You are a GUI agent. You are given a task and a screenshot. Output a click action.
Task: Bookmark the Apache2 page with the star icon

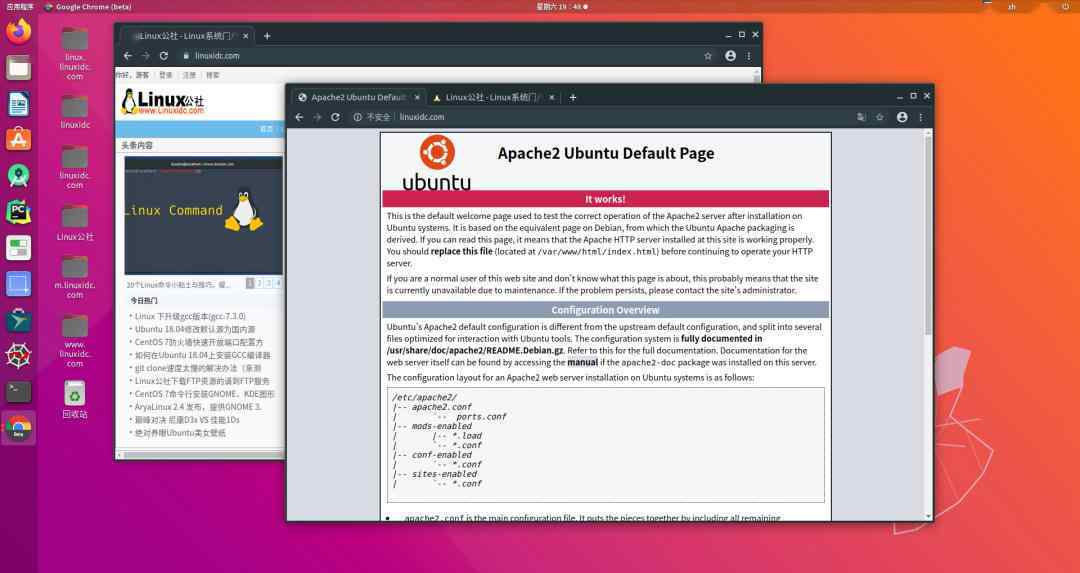click(880, 117)
